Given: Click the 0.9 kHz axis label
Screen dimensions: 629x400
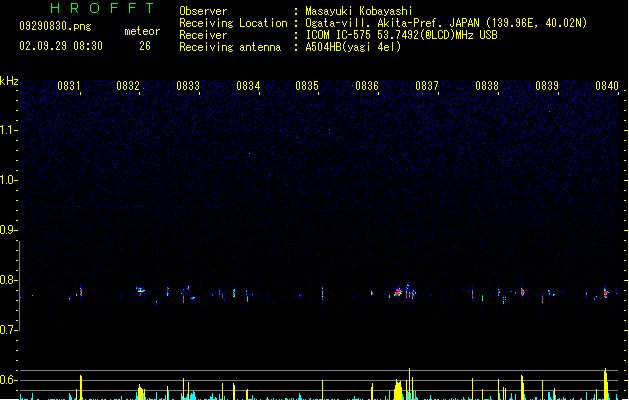Looking at the screenshot, I should (x=8, y=230).
